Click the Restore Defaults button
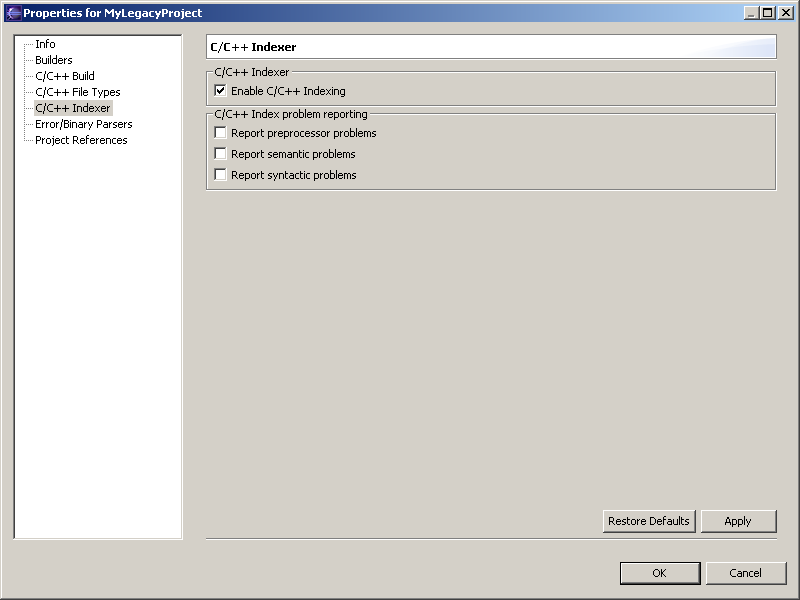 (x=649, y=521)
